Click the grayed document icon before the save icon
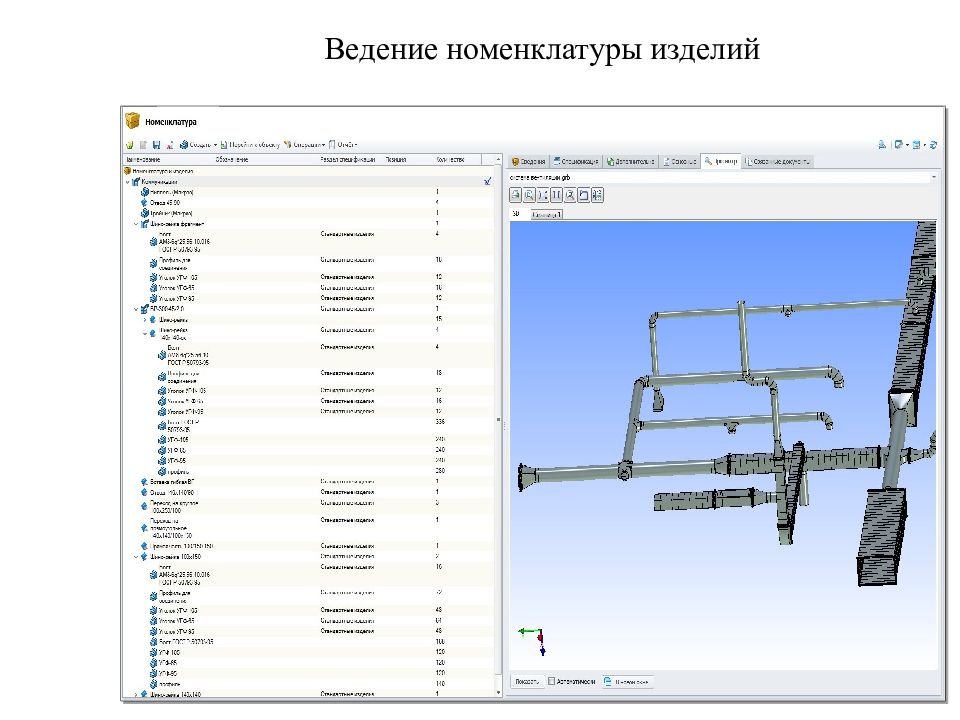The width and height of the screenshot is (960, 720). pos(143,144)
